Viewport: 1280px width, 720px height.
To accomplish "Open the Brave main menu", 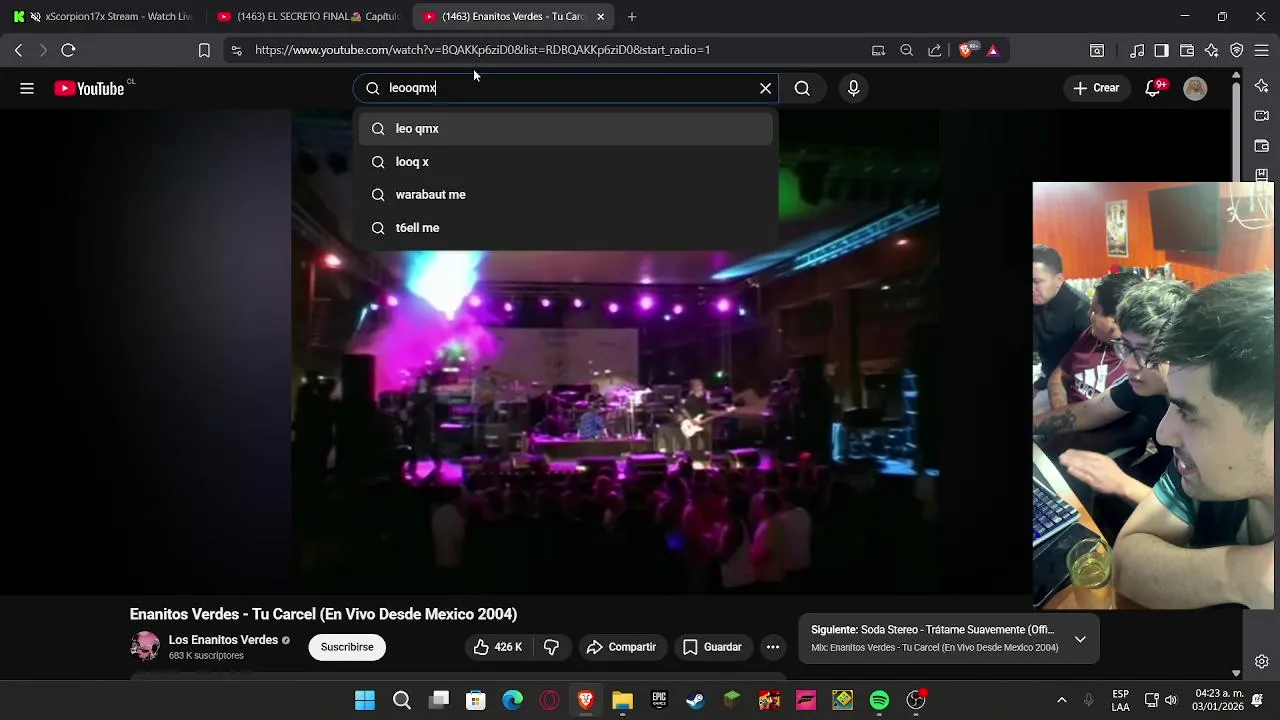I will click(x=1262, y=50).
